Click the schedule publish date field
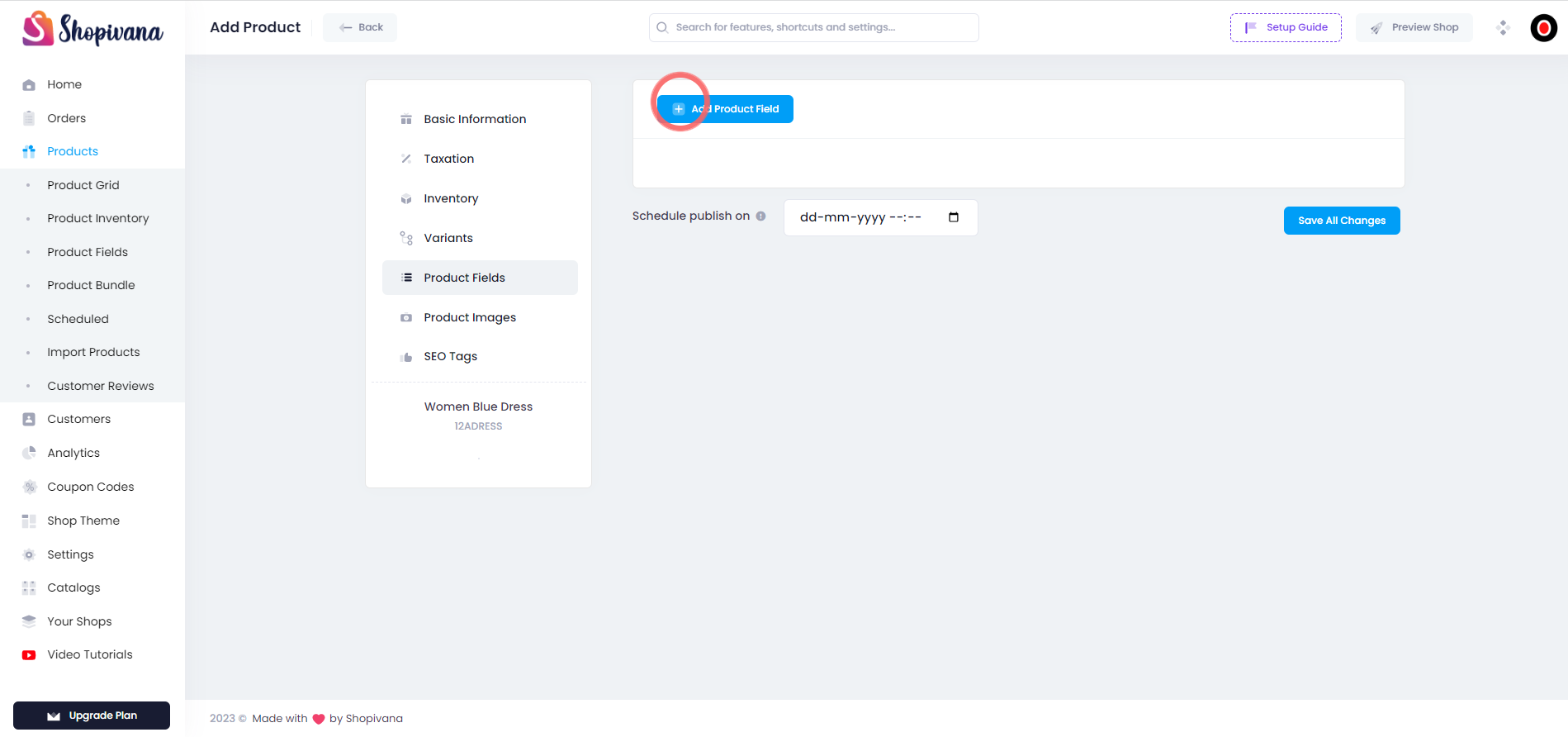Screen dimensions: 1568x737 pyautogui.click(x=880, y=217)
